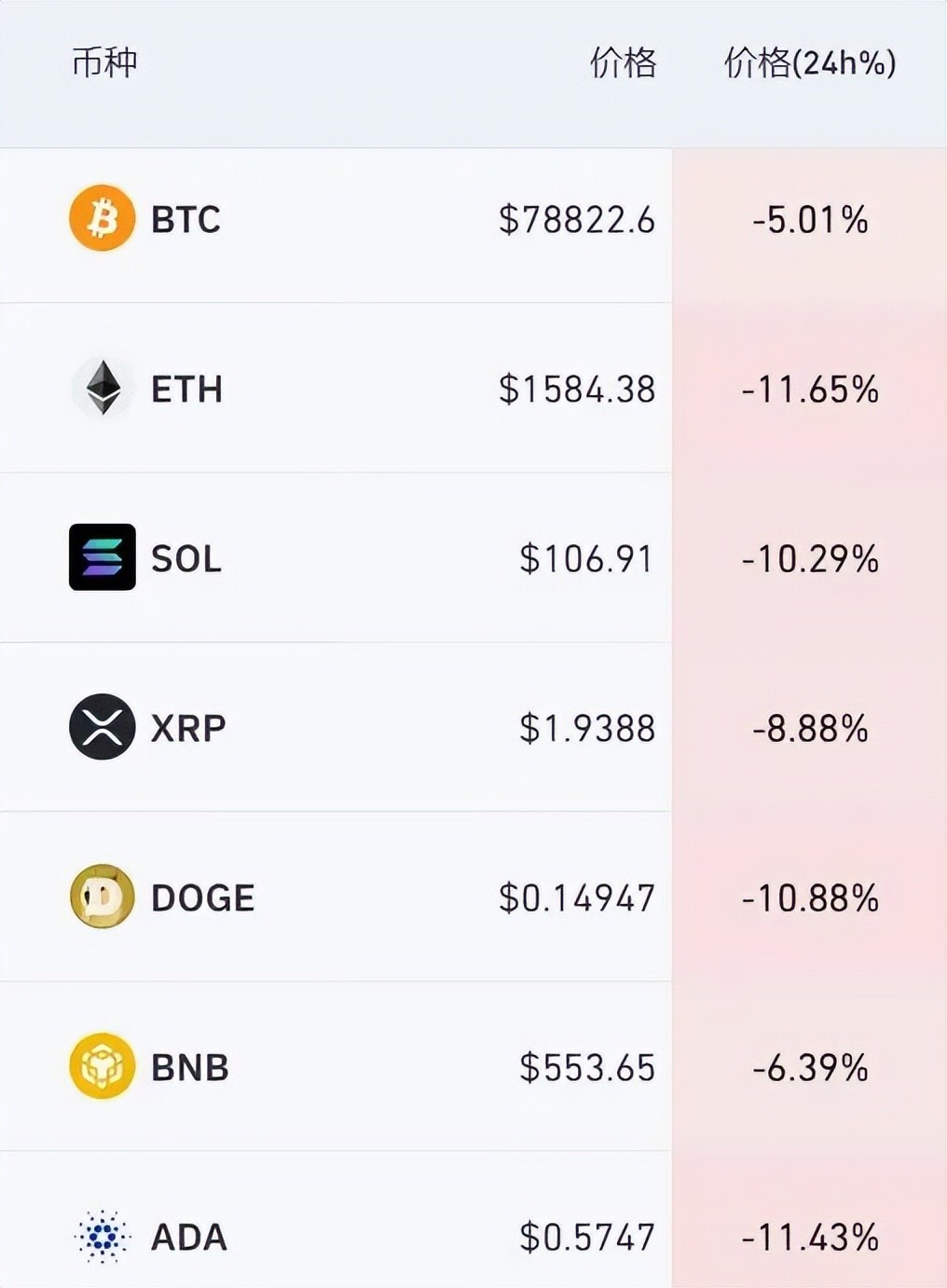Select the SOL -10.29% change cell
Screen dimensions: 947x1288
coord(810,557)
